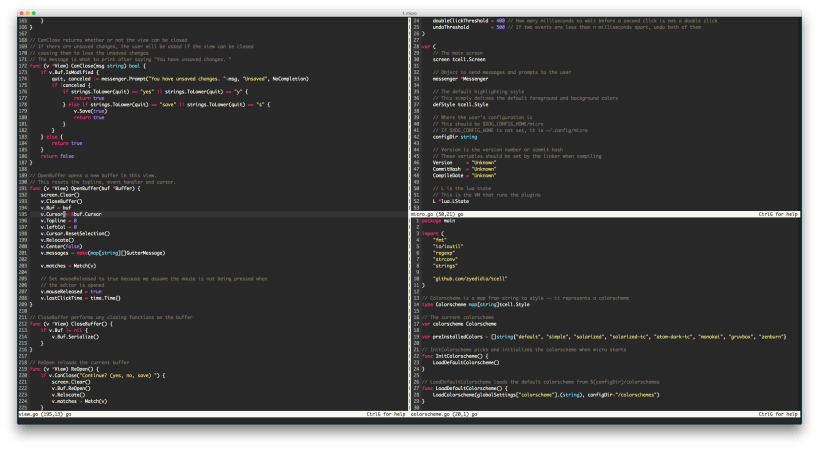Screen dimensions: 819x449
Task: Click 'Ctrl-G for help' in view.go status bar
Action: (x=385, y=414)
